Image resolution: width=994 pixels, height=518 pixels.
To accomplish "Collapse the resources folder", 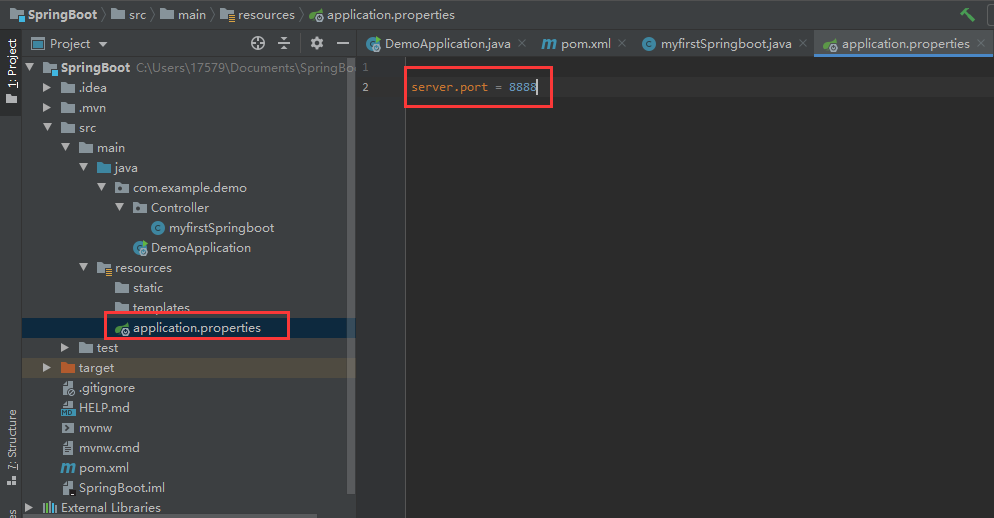I will 84,268.
